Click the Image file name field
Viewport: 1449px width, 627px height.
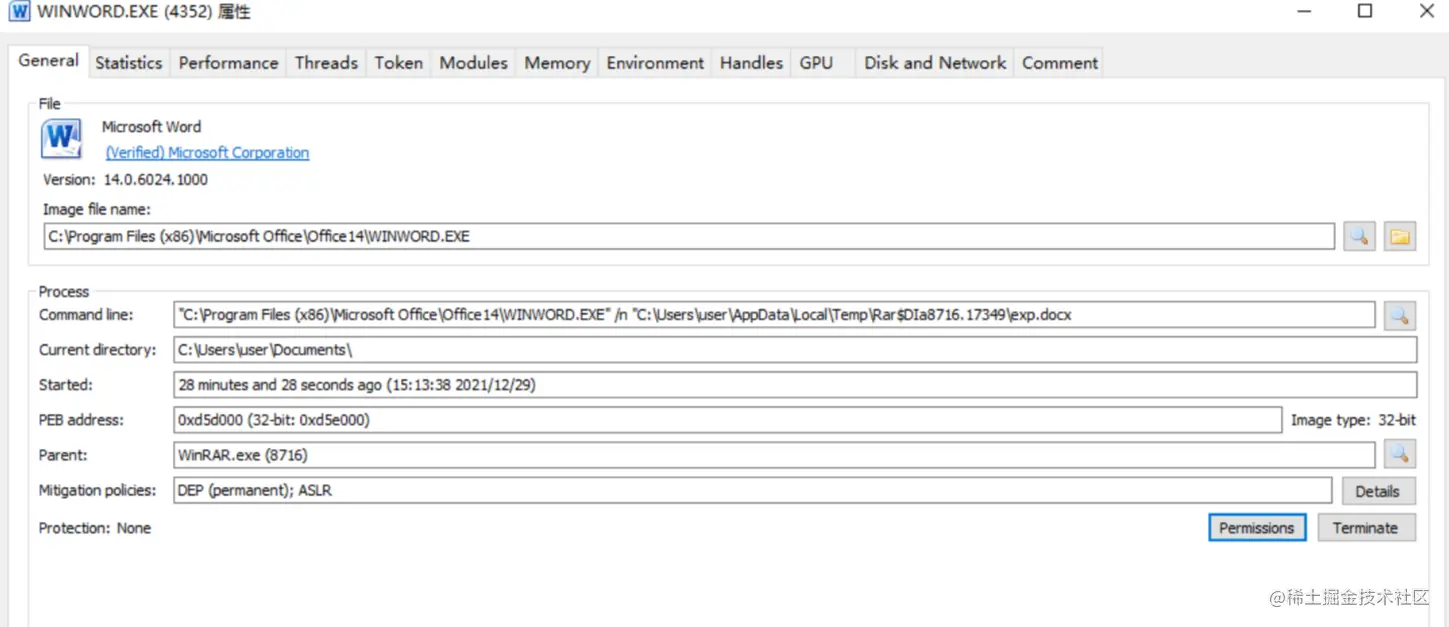click(x=689, y=237)
